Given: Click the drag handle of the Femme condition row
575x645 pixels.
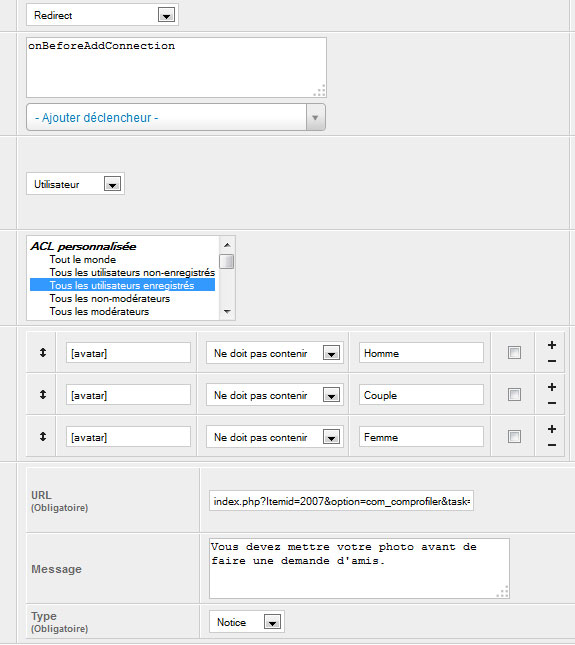Looking at the screenshot, I should (x=43, y=436).
